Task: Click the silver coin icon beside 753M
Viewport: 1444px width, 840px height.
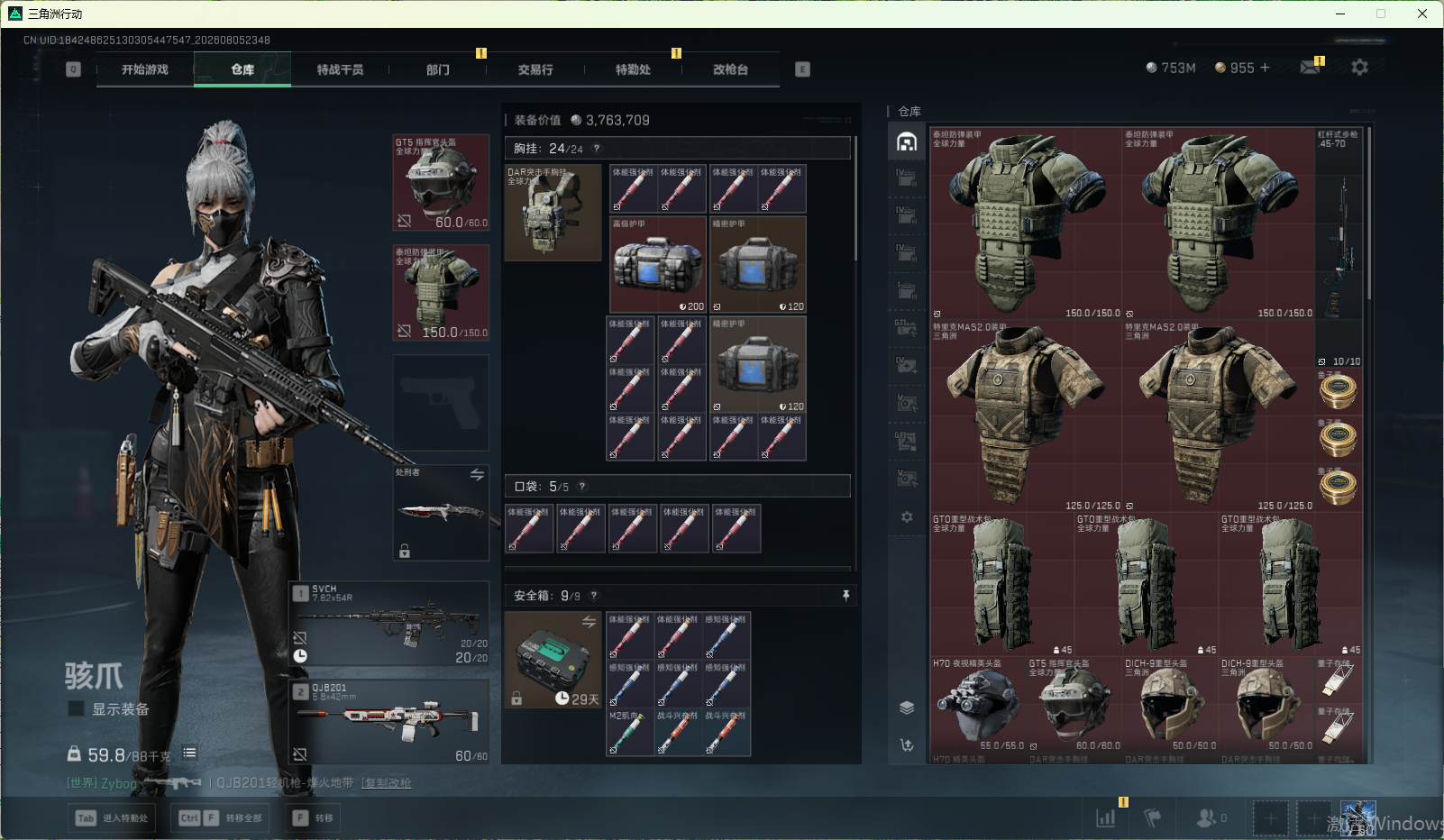Action: [1151, 68]
